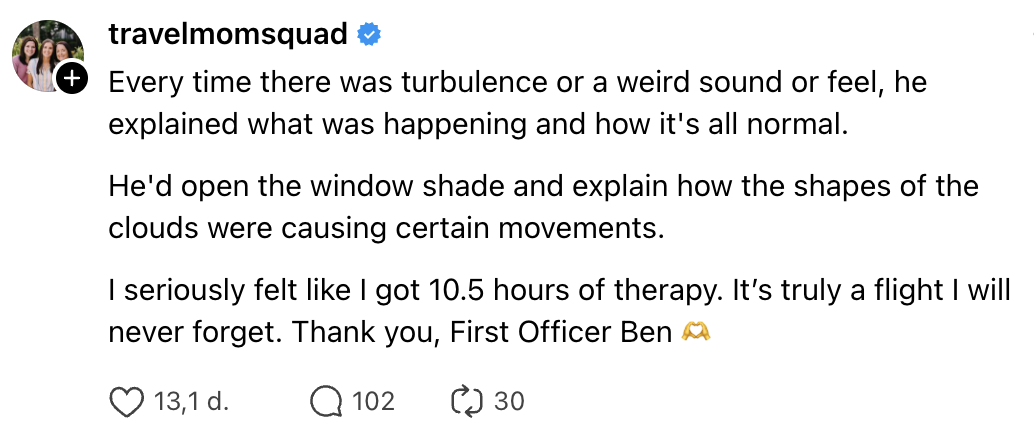Screen dimensions: 1034x434
Task: Open the travelmomsquad profile picture
Action: 44,53
